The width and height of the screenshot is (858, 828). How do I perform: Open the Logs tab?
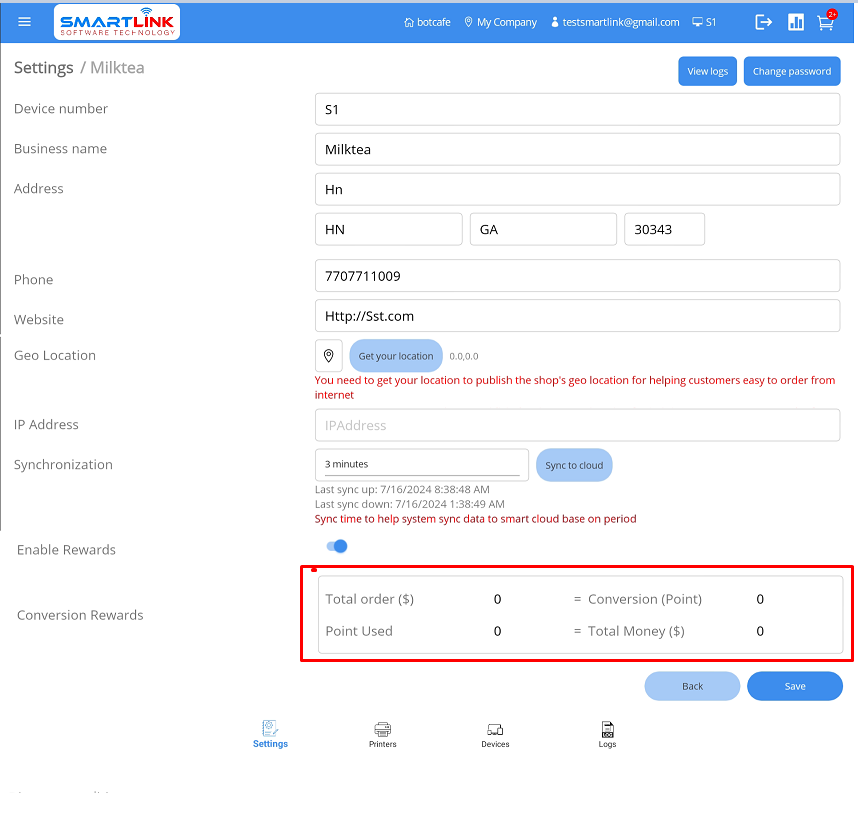(x=607, y=734)
